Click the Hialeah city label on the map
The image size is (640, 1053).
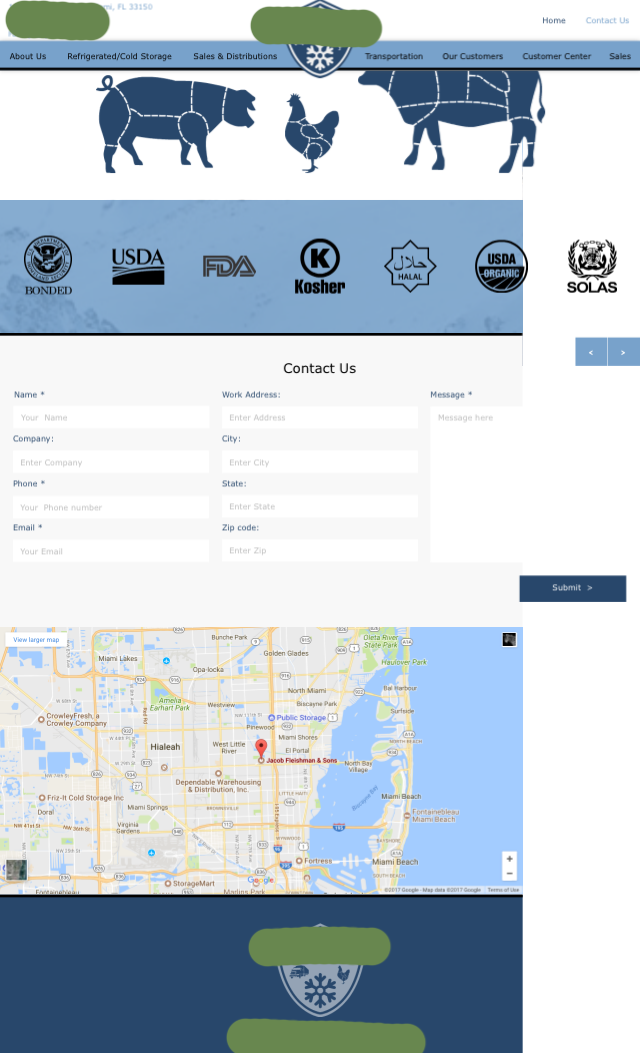click(165, 747)
